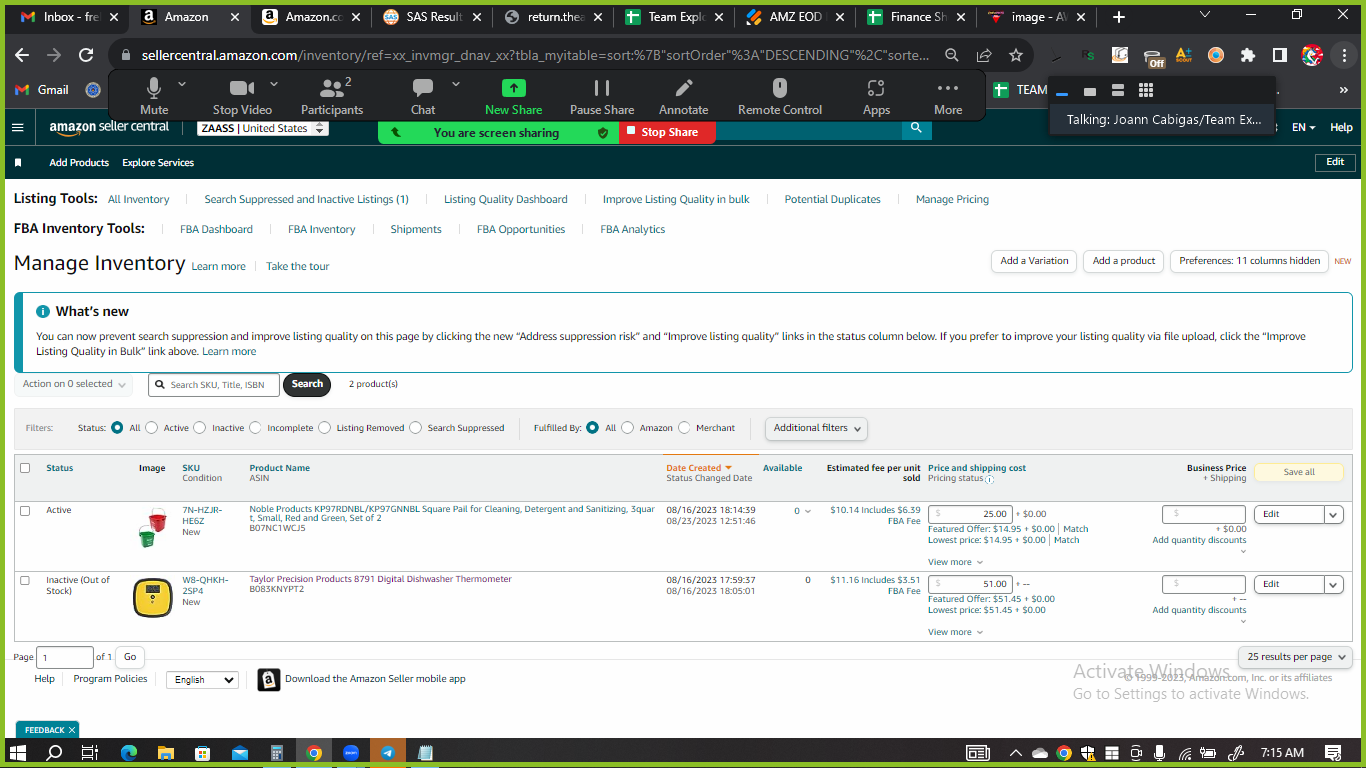
Task: Open FBA Inventory tool link
Action: [x=321, y=229]
